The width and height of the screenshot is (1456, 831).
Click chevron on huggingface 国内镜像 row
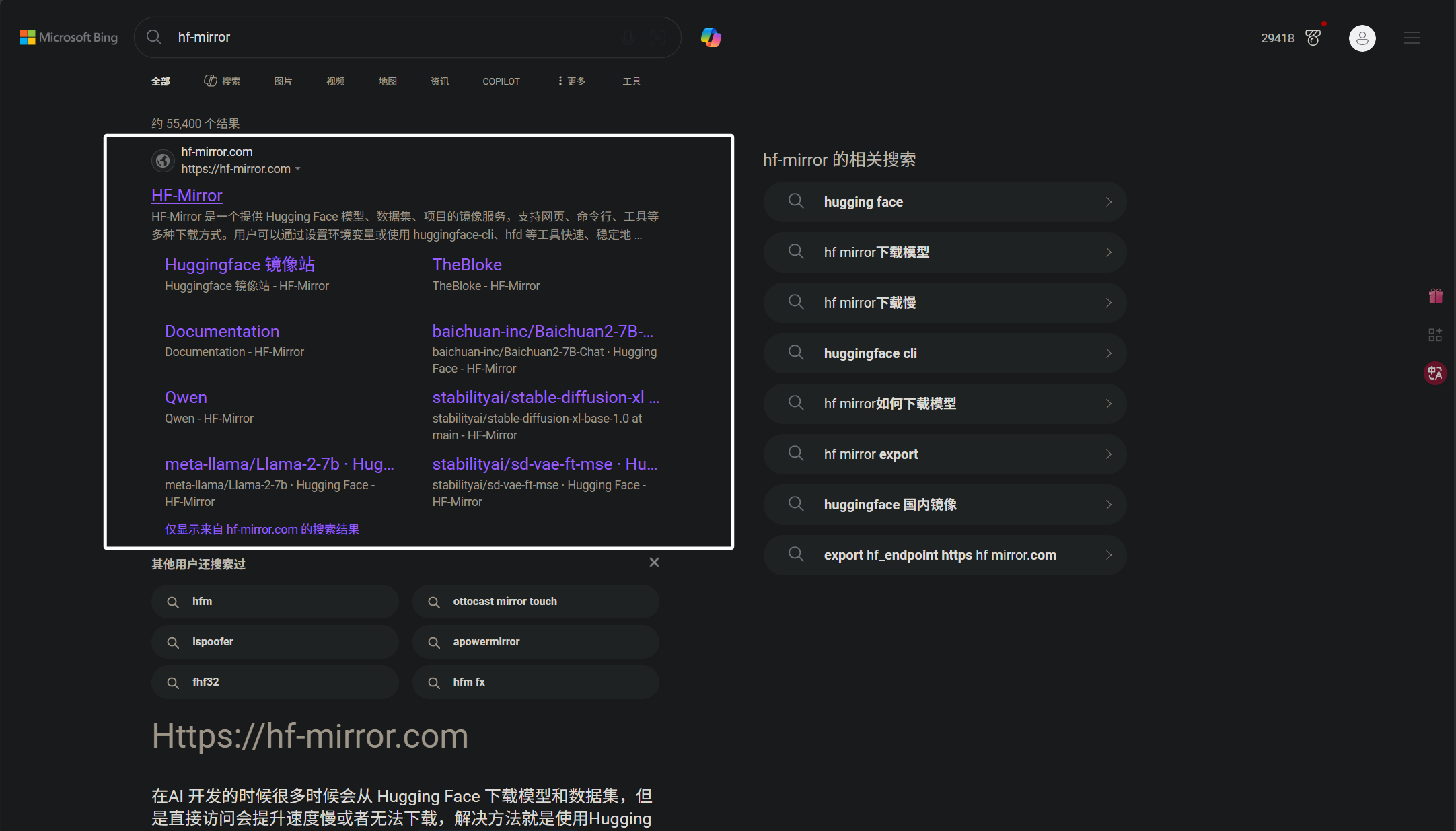coord(1109,505)
